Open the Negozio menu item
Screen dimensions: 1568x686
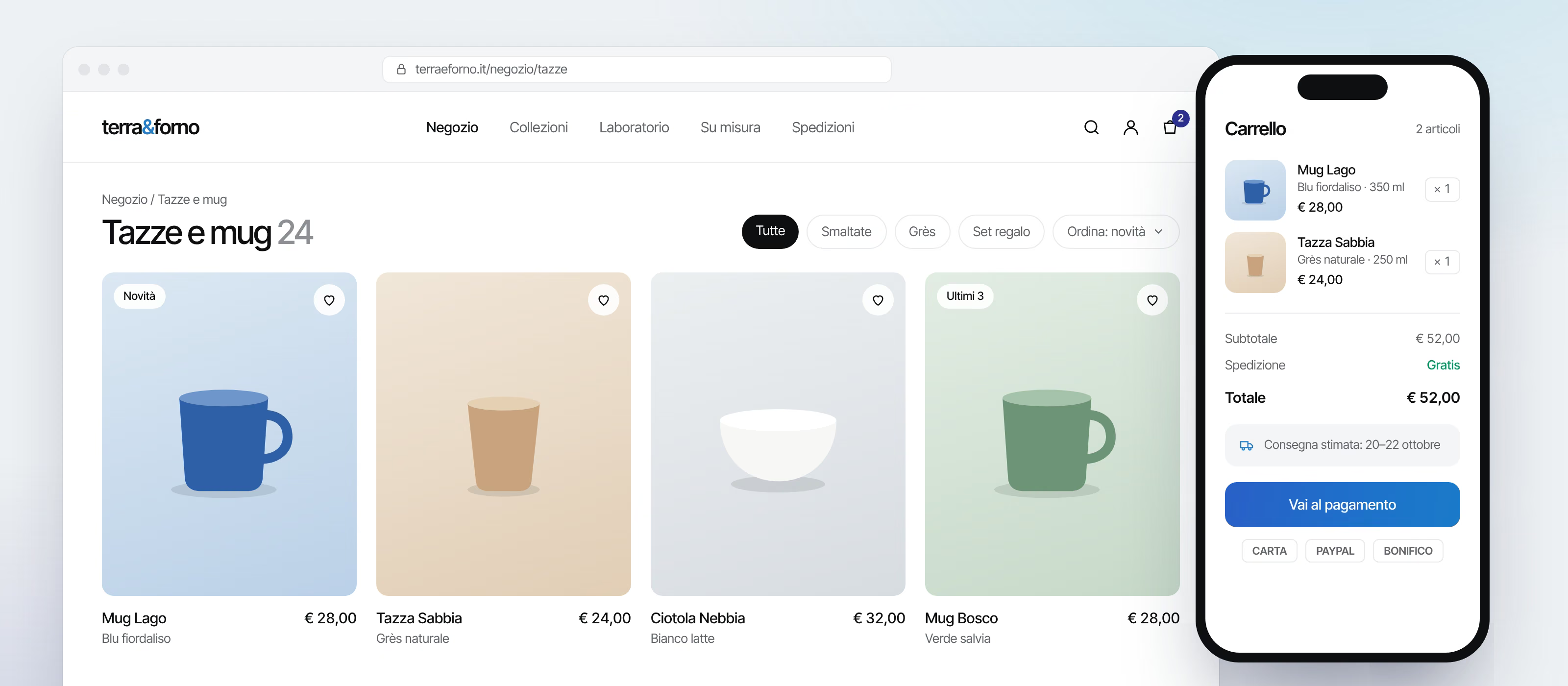pyautogui.click(x=452, y=127)
